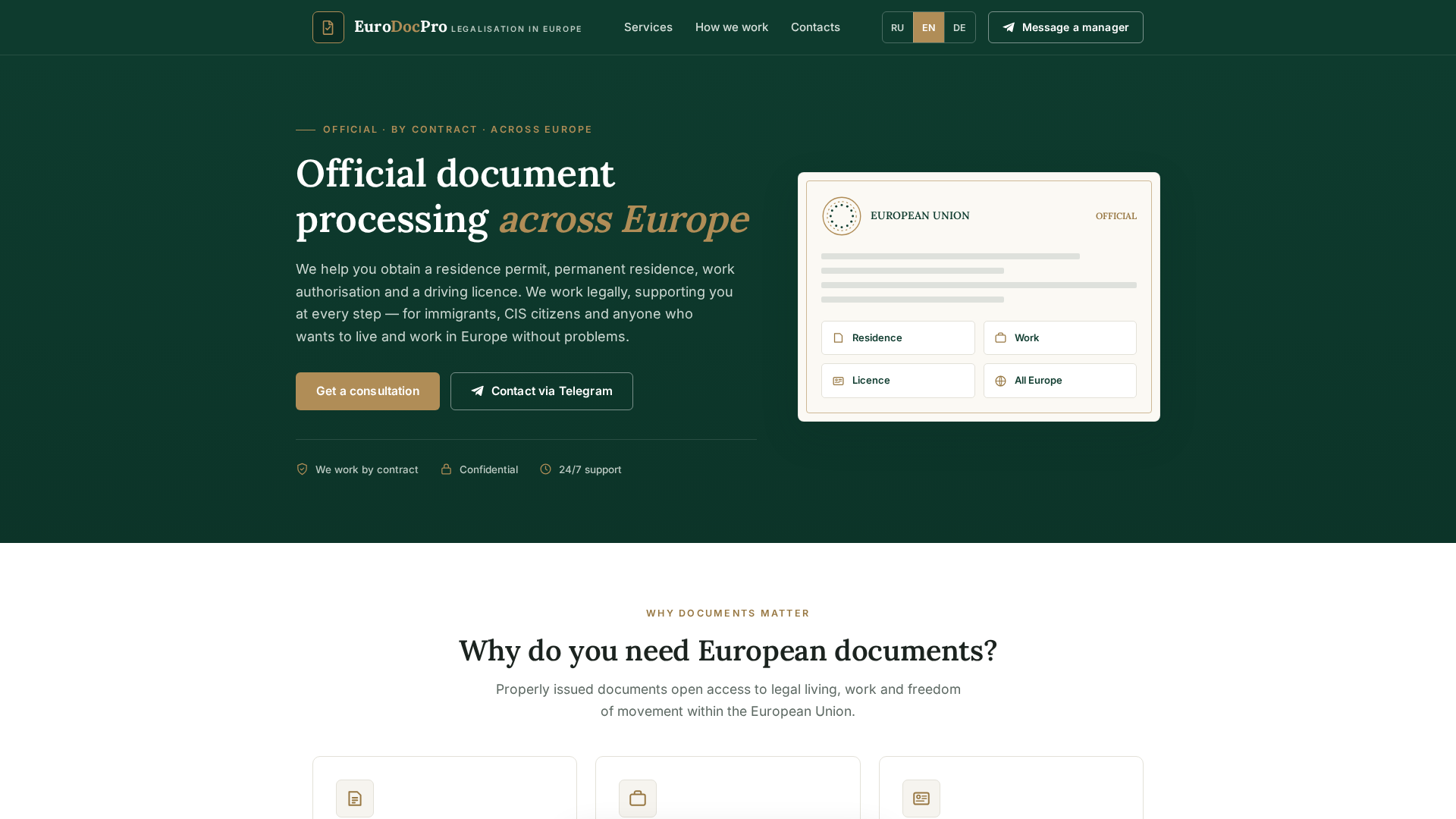Click the document icon in the Residence tile
This screenshot has width=1456, height=819.
coord(839,338)
